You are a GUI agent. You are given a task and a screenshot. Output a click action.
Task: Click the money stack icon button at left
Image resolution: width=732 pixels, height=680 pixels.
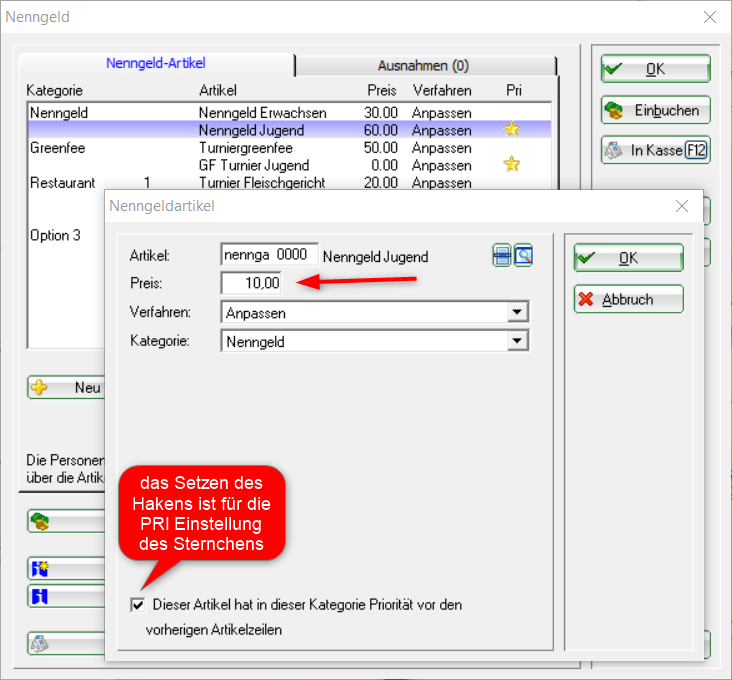pyautogui.click(x=41, y=521)
